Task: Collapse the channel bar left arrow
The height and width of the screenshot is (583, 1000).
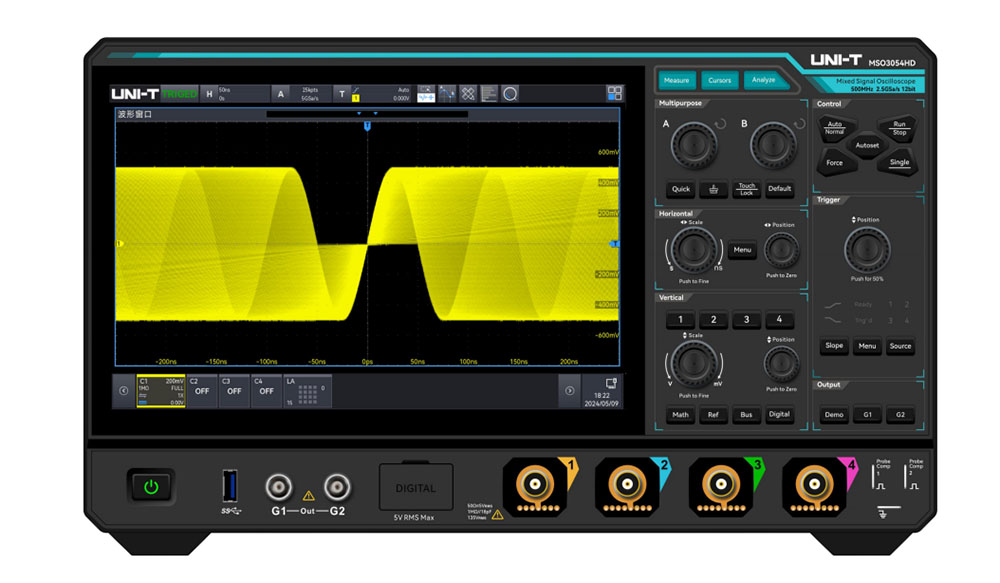Action: pyautogui.click(x=124, y=391)
